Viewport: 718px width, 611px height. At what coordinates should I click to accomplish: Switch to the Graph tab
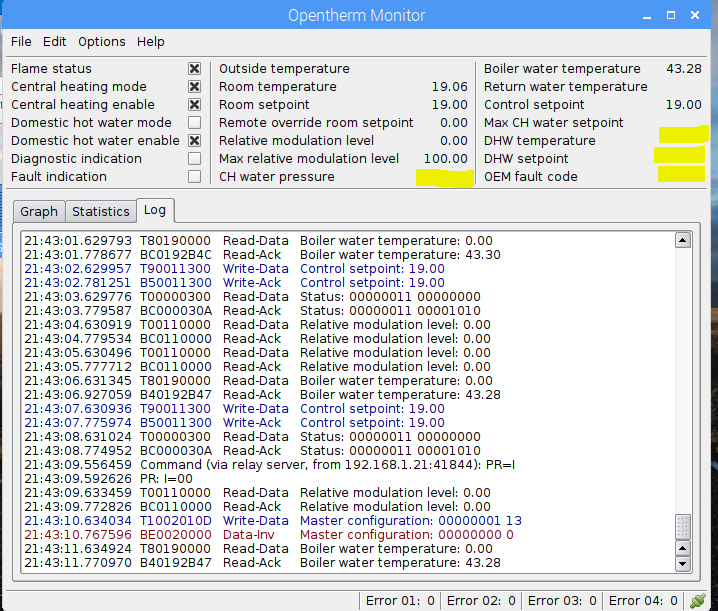(x=39, y=212)
